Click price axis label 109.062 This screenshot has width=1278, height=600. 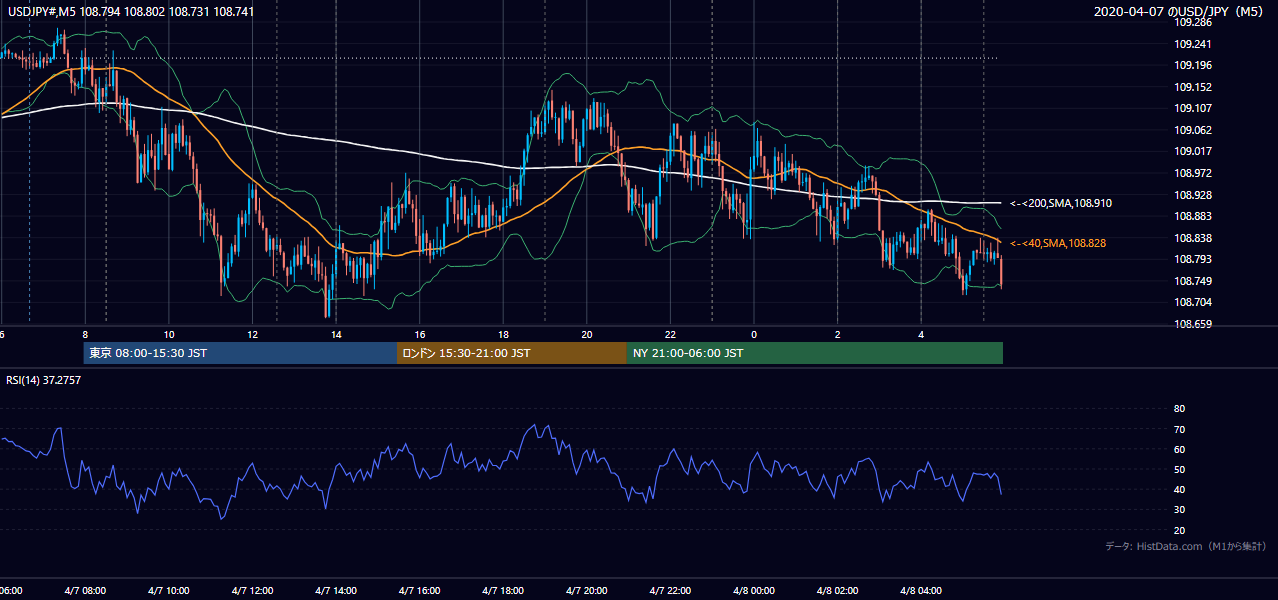1192,130
